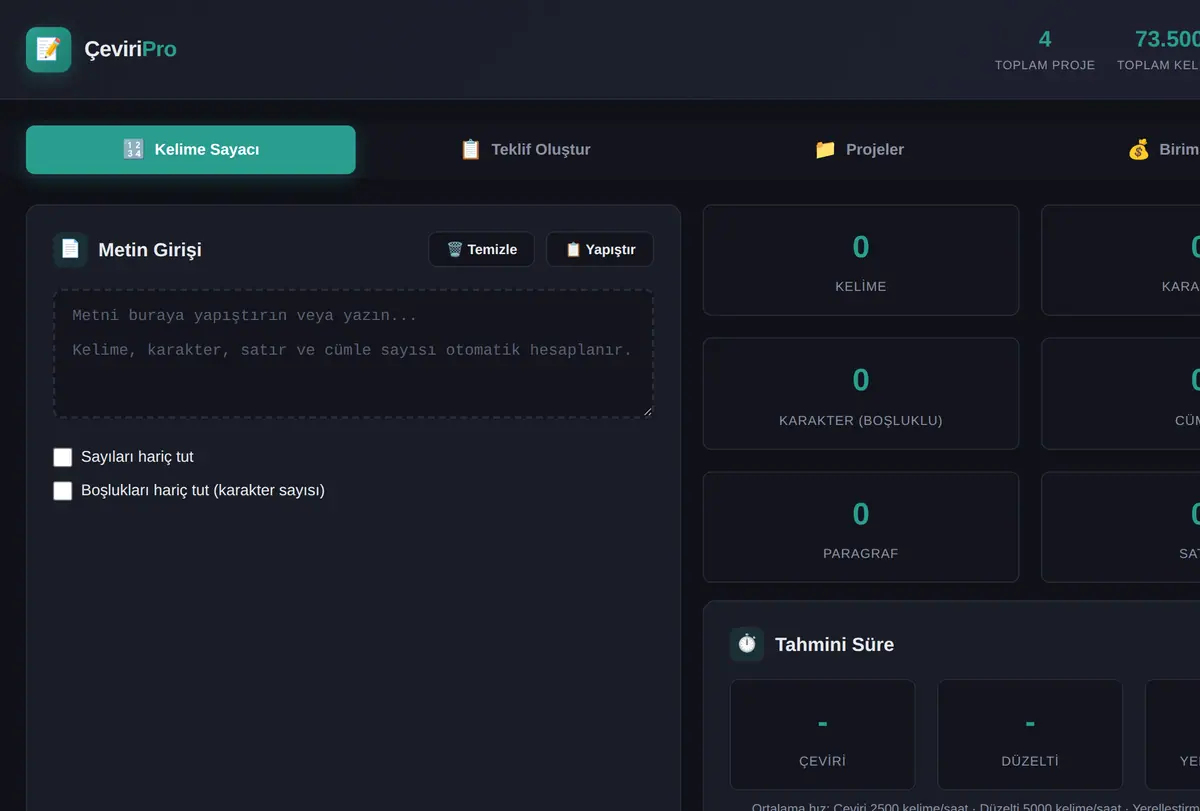
Task: Click the stopwatch icon beside Tahmini Süre
Action: pos(747,644)
